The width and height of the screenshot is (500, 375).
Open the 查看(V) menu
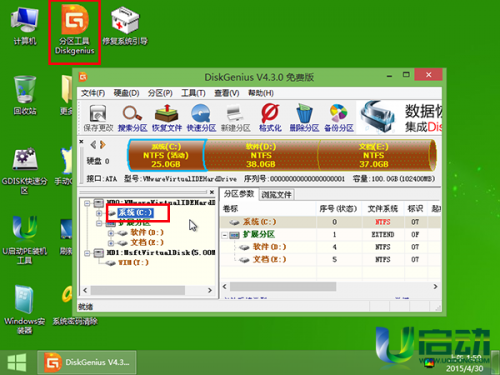227,93
